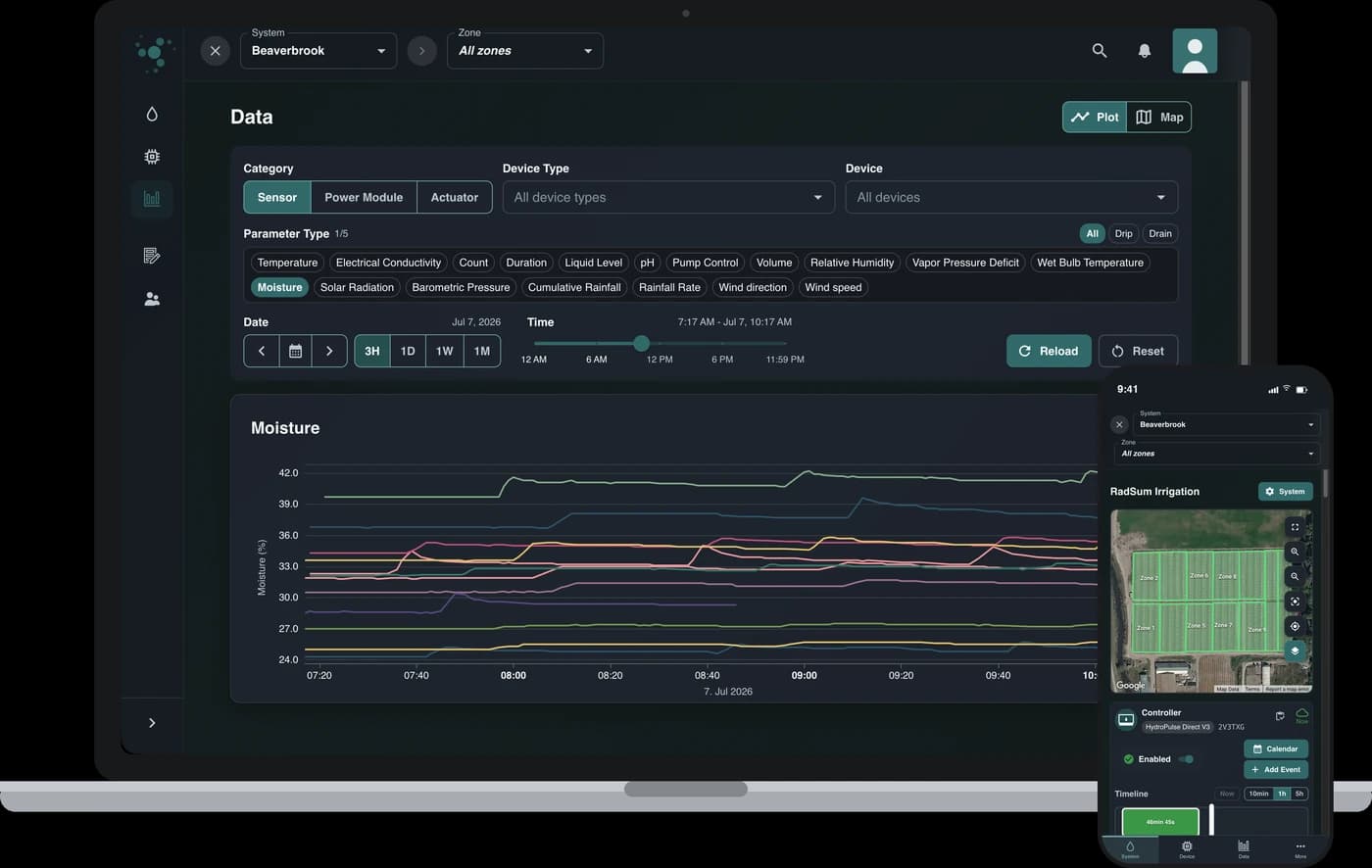Click zoom out icon on phone map
1372x868 pixels.
point(1295,576)
